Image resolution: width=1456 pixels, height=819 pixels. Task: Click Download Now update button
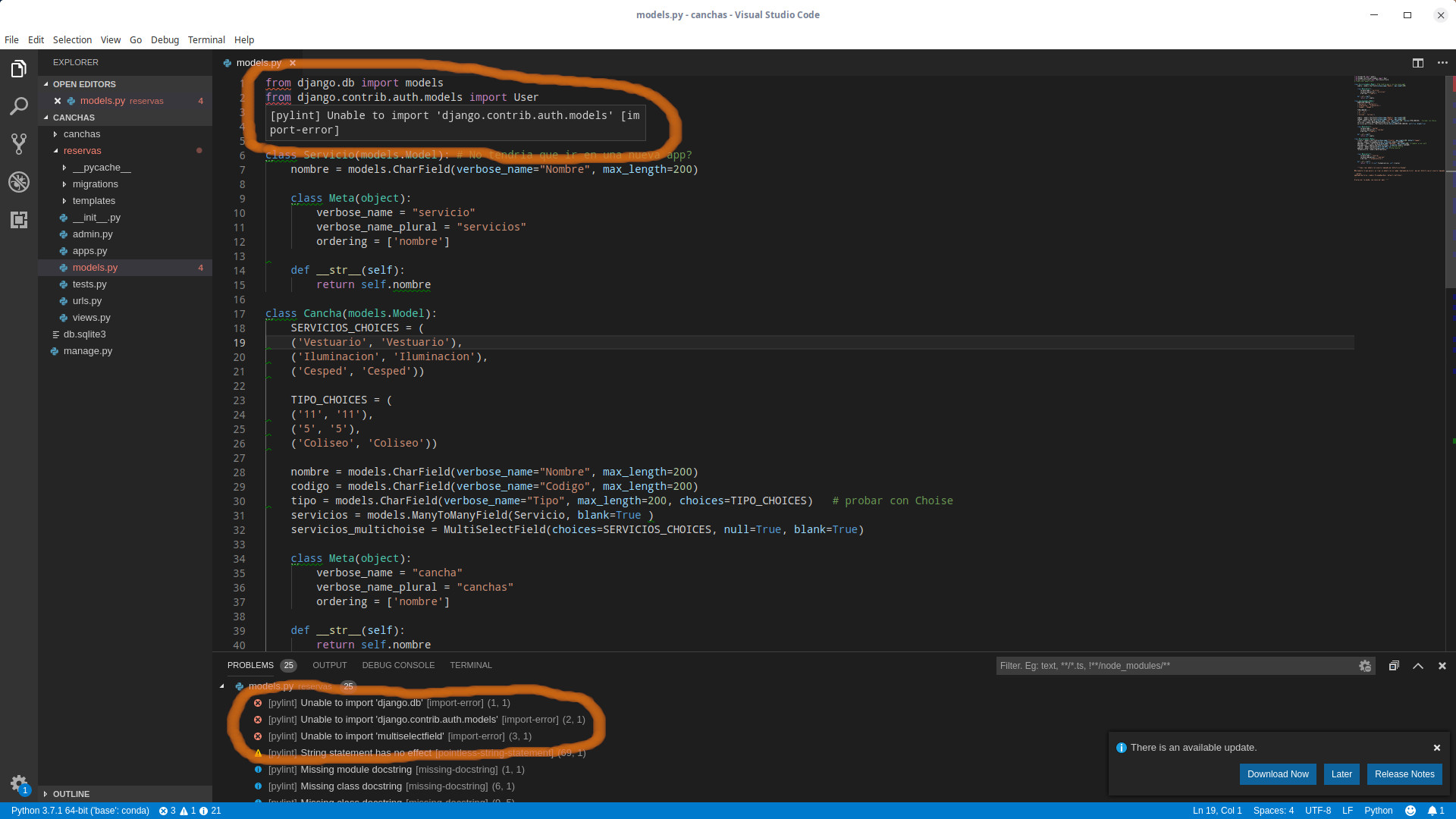1277,774
